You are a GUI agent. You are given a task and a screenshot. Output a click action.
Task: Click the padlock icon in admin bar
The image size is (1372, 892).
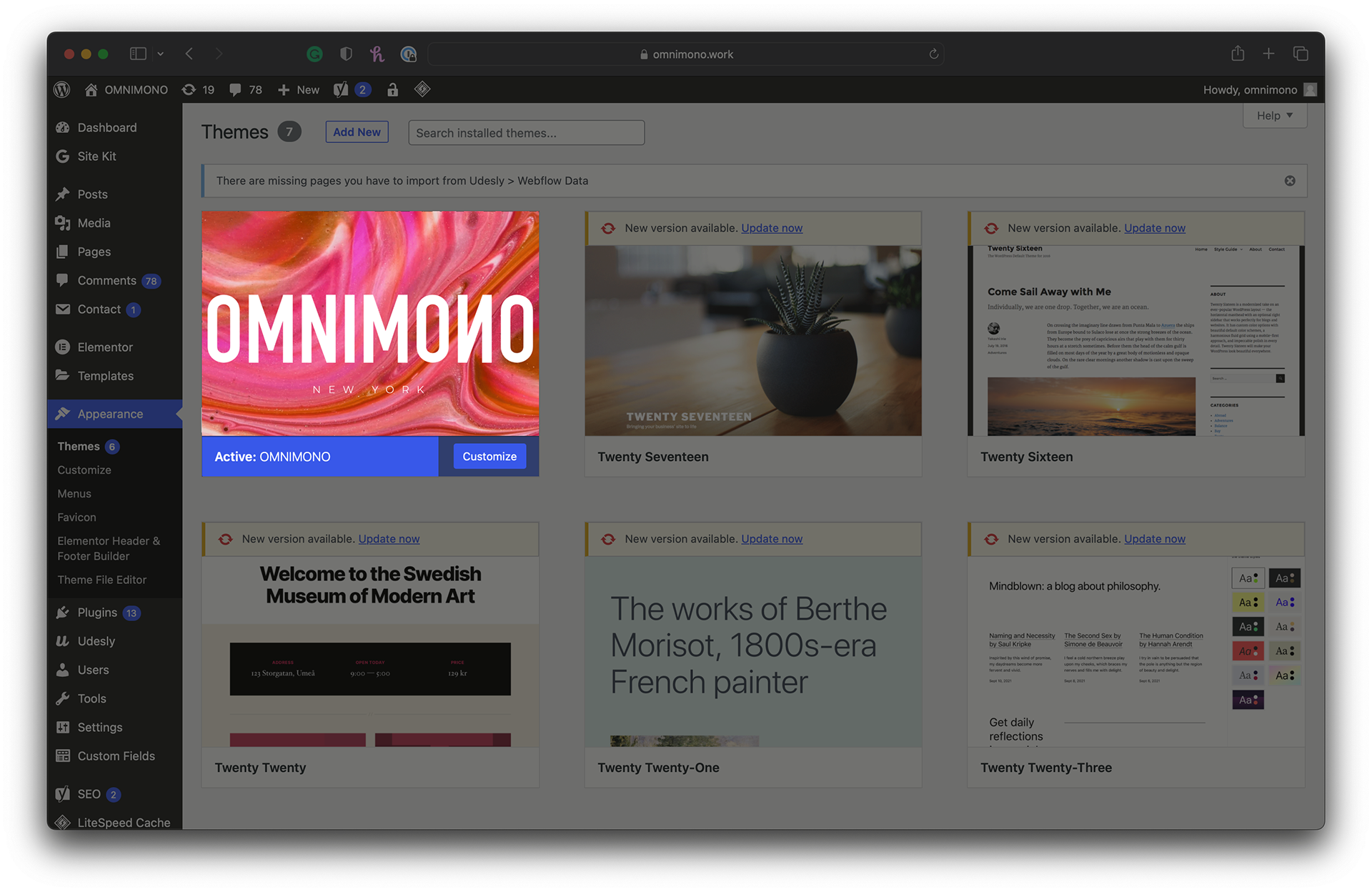point(392,89)
